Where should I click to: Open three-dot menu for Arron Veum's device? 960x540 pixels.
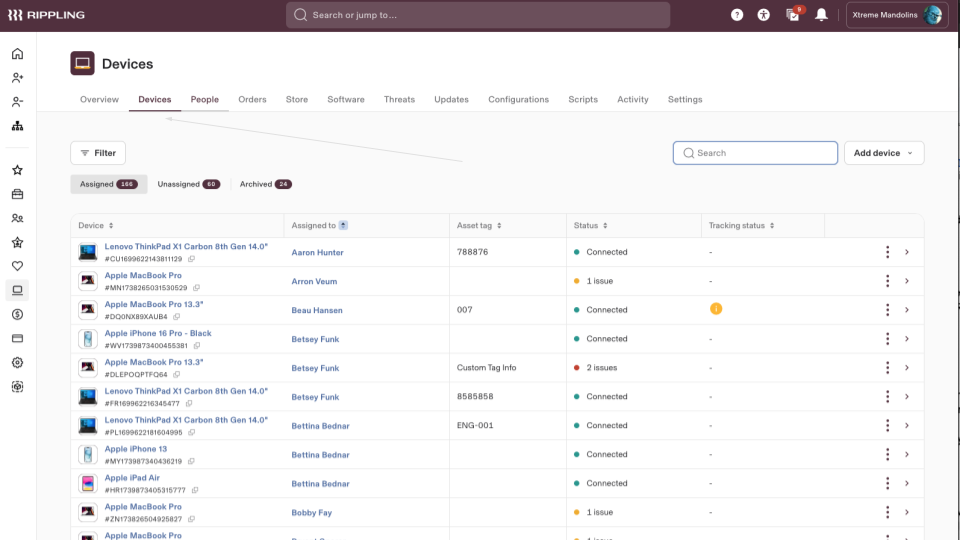click(887, 281)
